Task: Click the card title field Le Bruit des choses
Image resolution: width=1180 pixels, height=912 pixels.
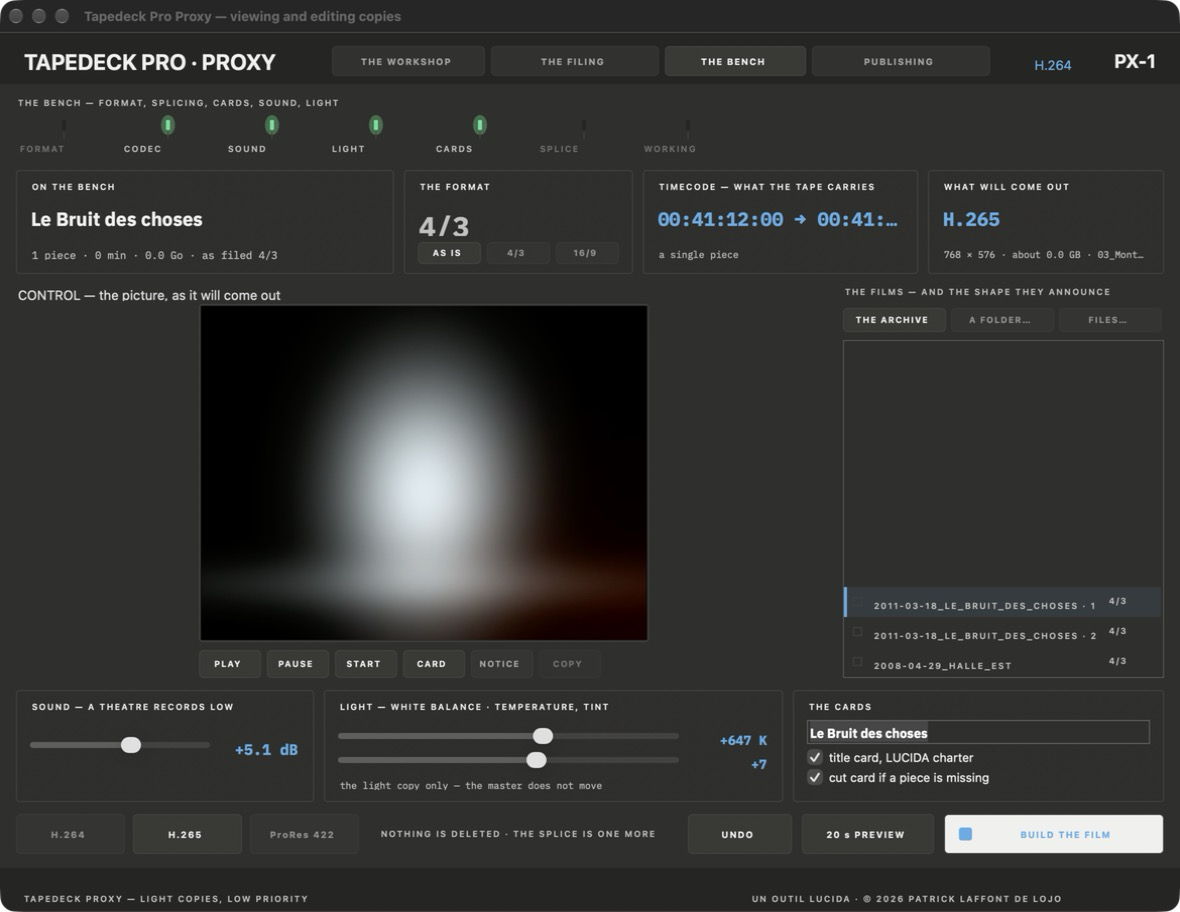Action: pos(978,733)
